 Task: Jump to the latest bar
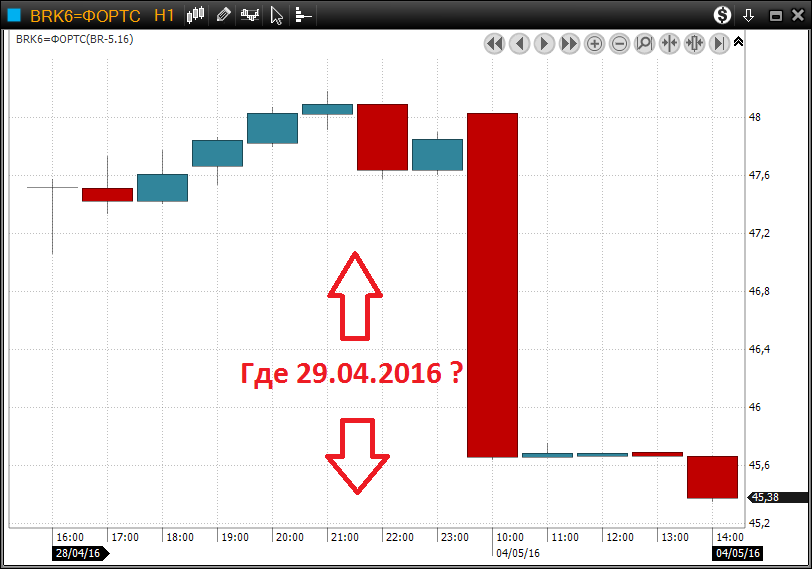(x=719, y=43)
